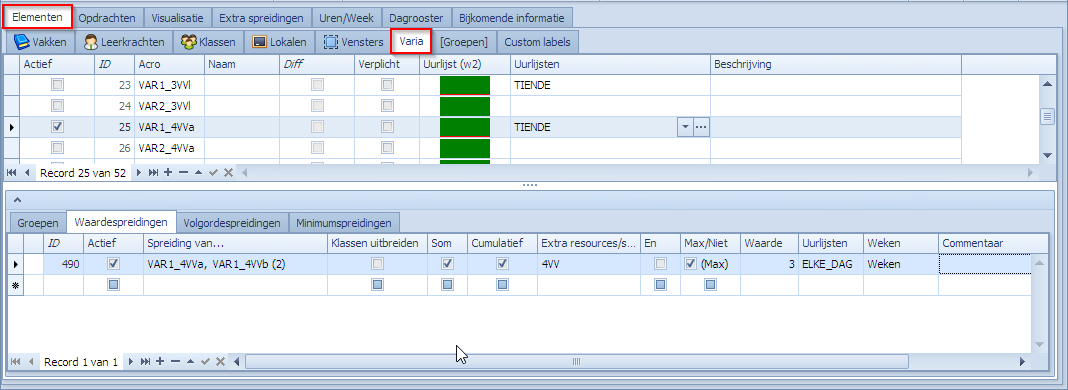
Task: Open Uurlijsten dropdown for TIENDE on VAR1_4VVa
Action: click(685, 127)
